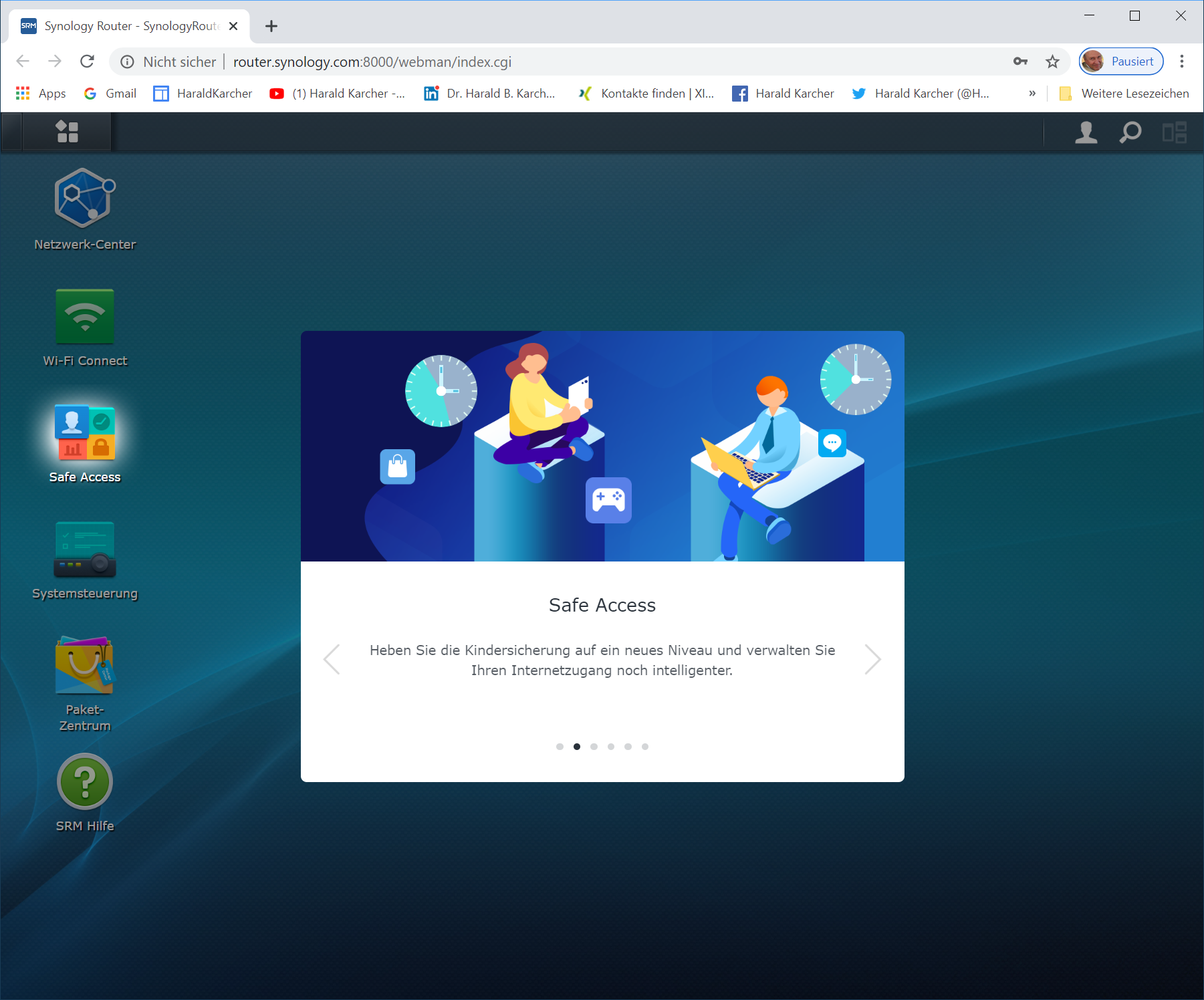The height and width of the screenshot is (1000, 1204).
Task: Click the Safe Access illustration banner
Action: [602, 446]
